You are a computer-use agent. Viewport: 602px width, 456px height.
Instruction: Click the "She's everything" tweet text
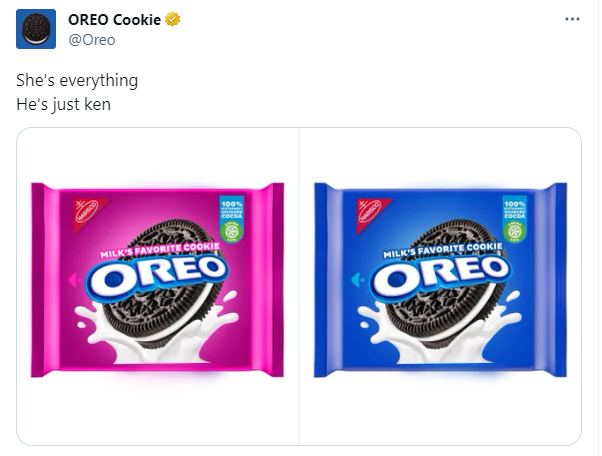click(77, 79)
